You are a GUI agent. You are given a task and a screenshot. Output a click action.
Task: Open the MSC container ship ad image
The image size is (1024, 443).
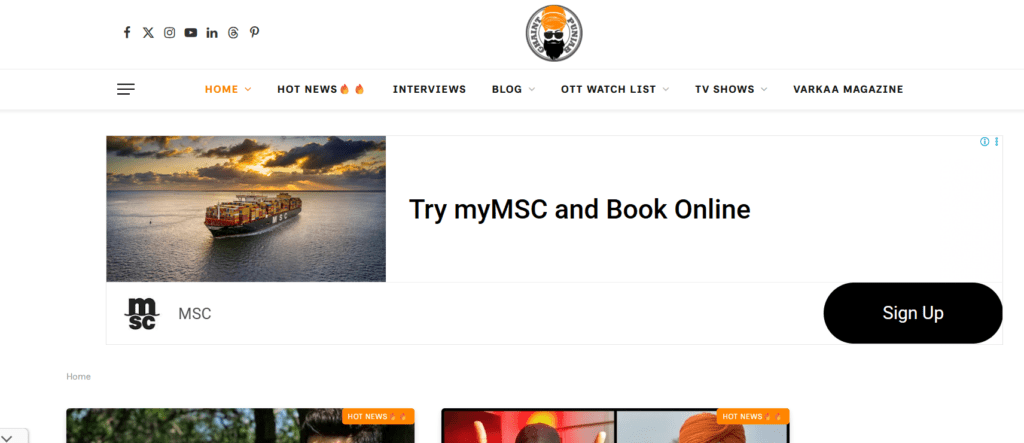[246, 208]
